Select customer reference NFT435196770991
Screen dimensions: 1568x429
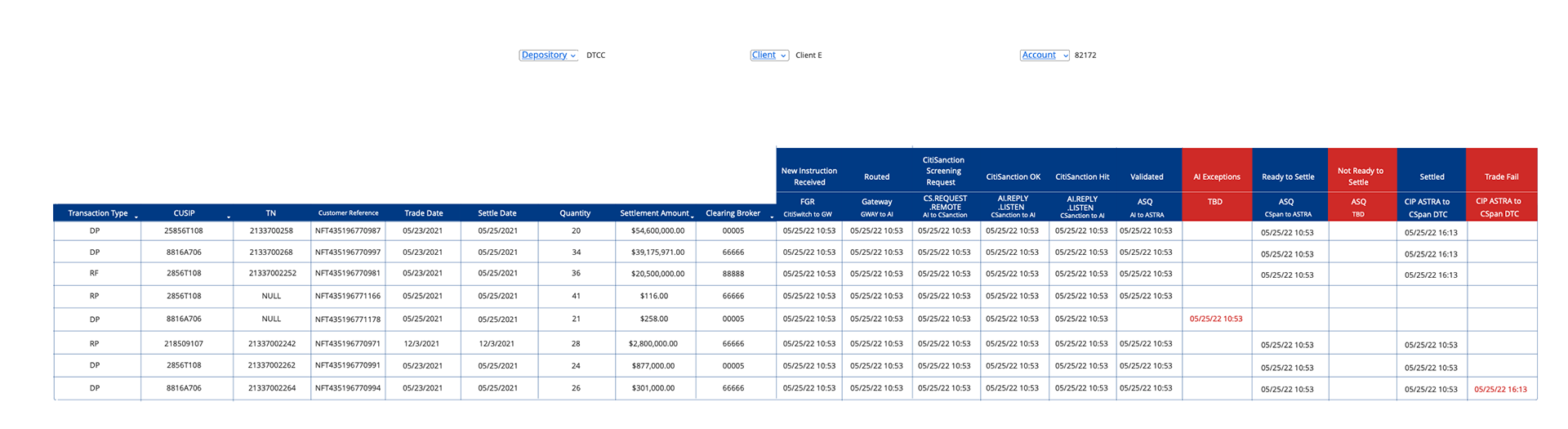coord(348,366)
